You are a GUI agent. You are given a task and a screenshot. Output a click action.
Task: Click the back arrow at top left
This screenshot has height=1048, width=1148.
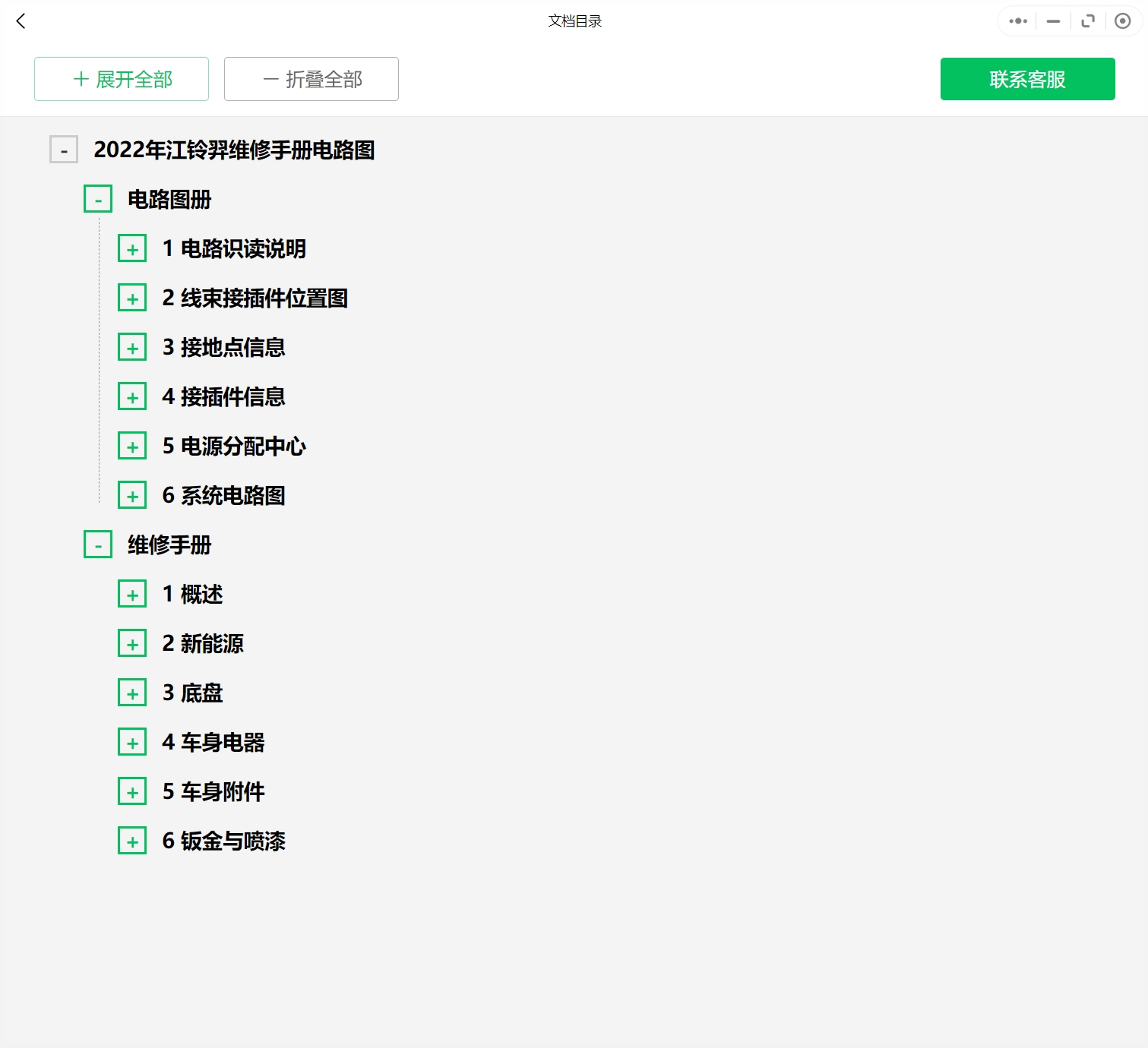coord(20,21)
